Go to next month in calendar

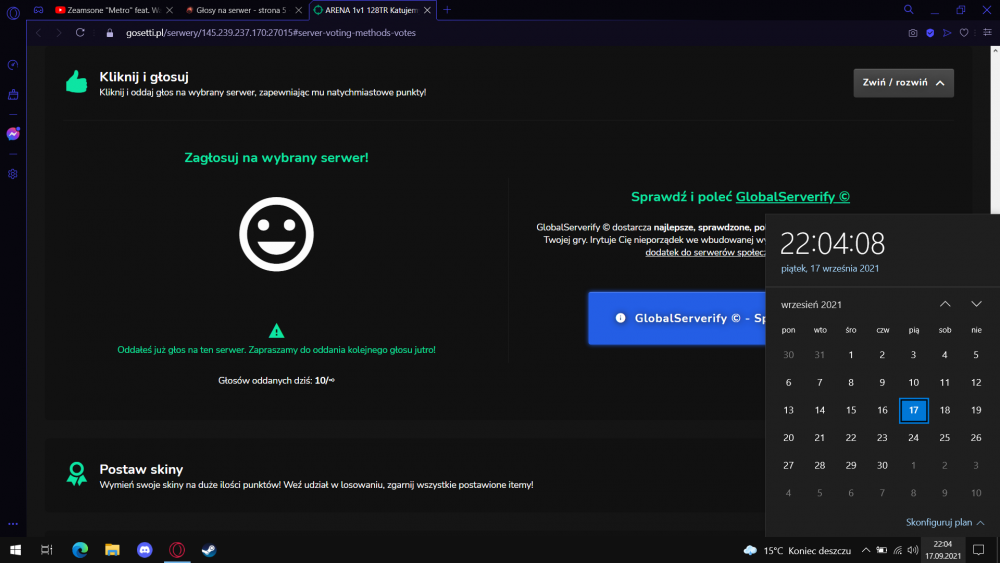(976, 304)
